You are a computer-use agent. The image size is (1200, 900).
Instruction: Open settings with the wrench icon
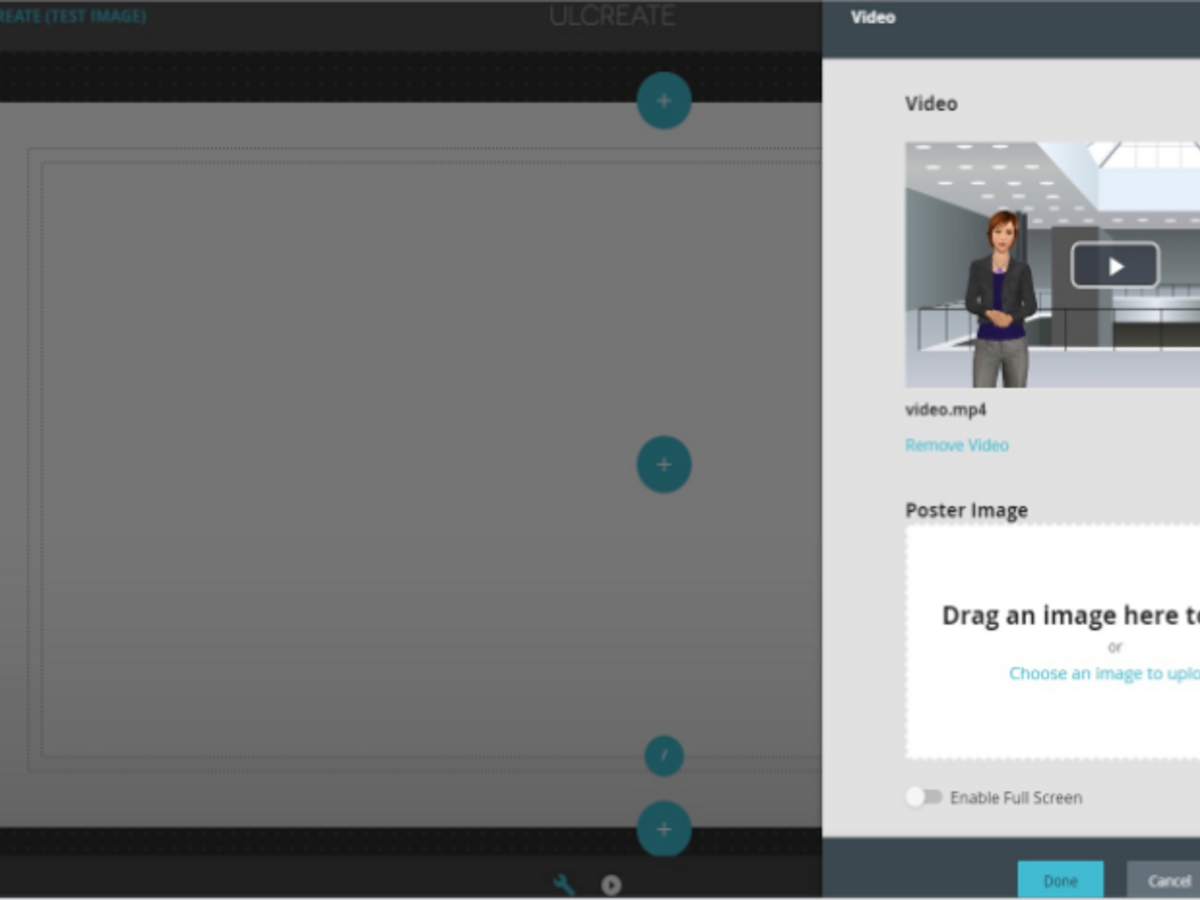[x=564, y=885]
